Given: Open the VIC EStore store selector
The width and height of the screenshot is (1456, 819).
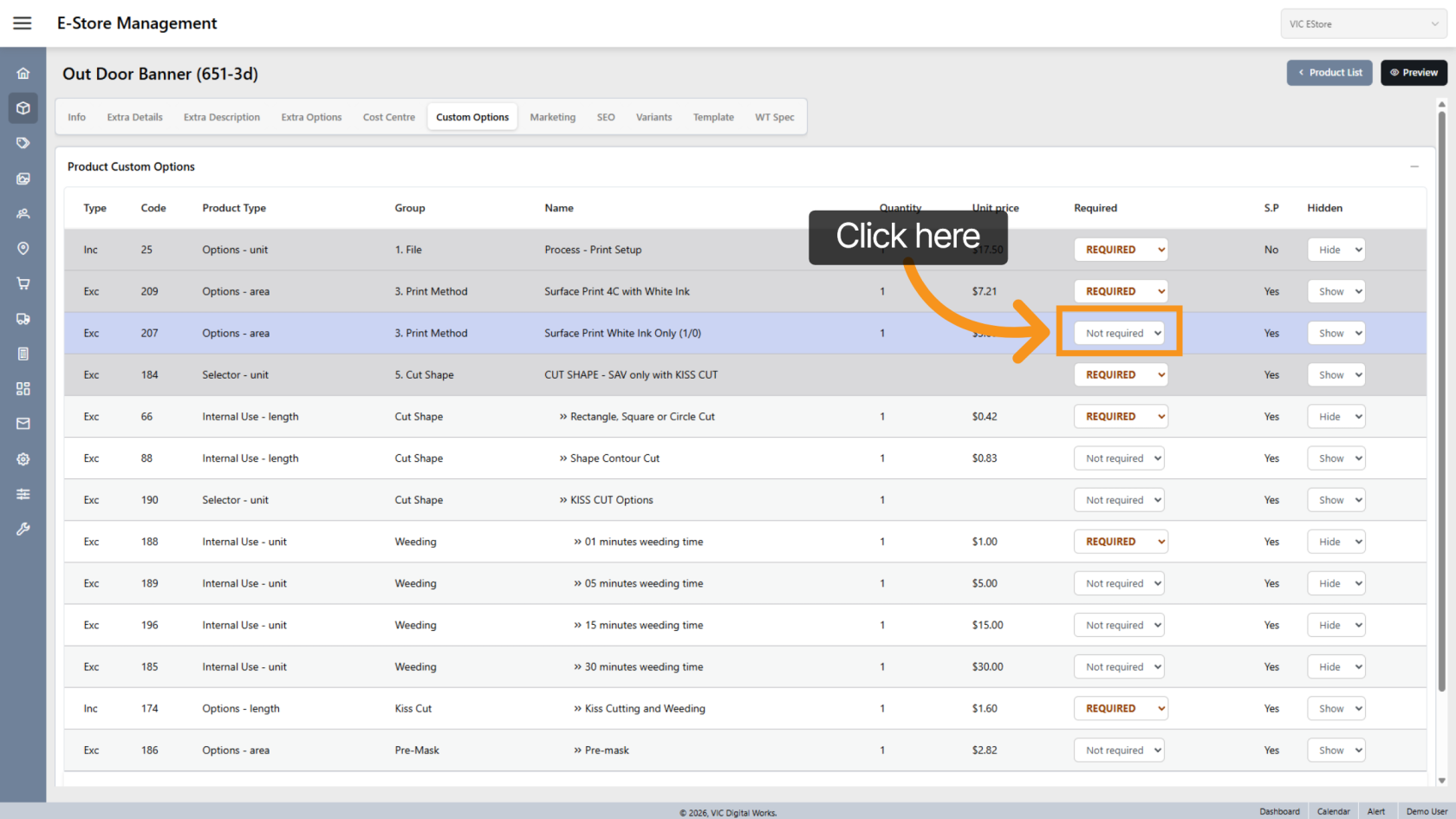Looking at the screenshot, I should point(1362,24).
